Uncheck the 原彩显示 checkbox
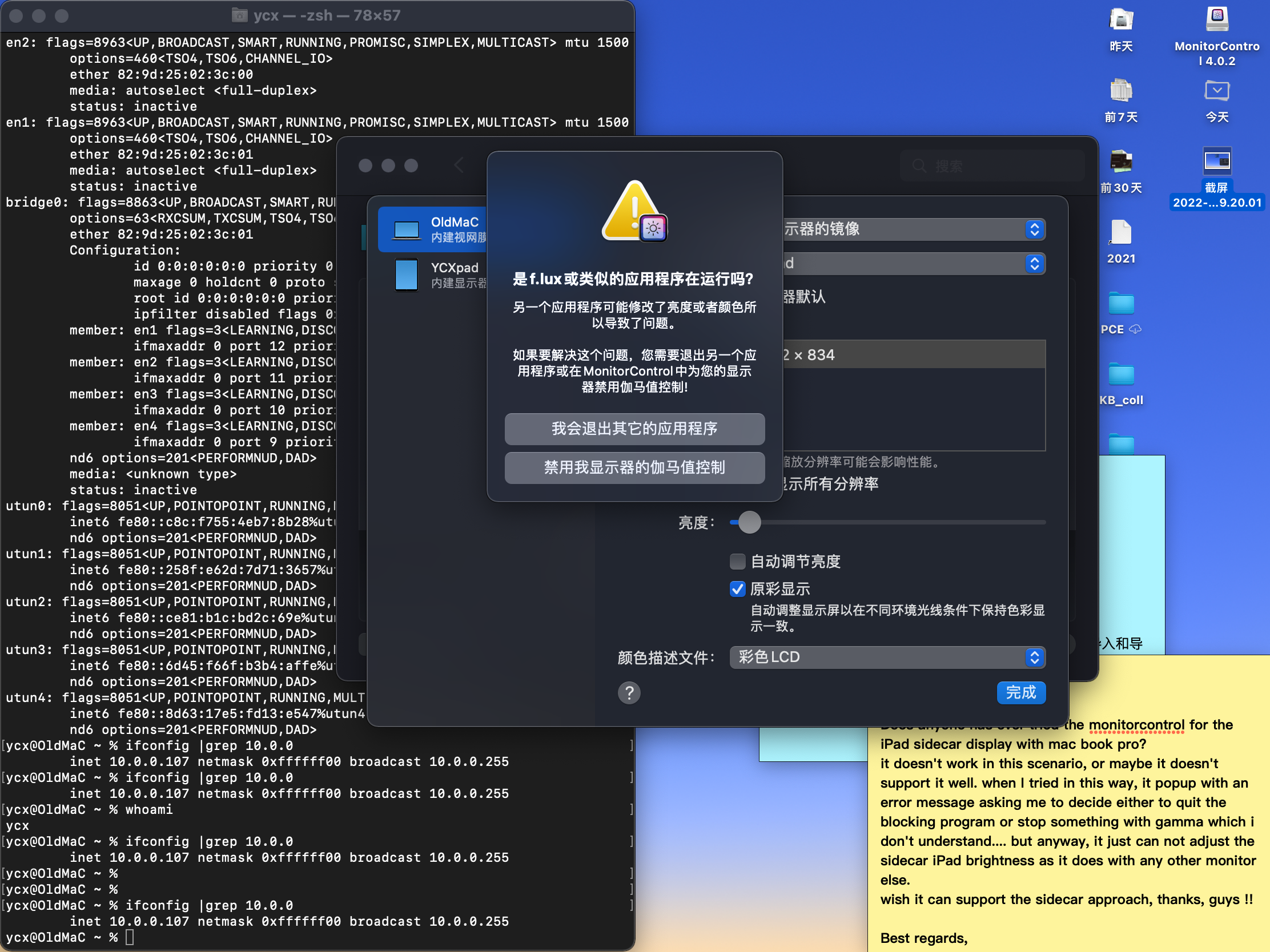This screenshot has width=1270, height=952. 737,589
